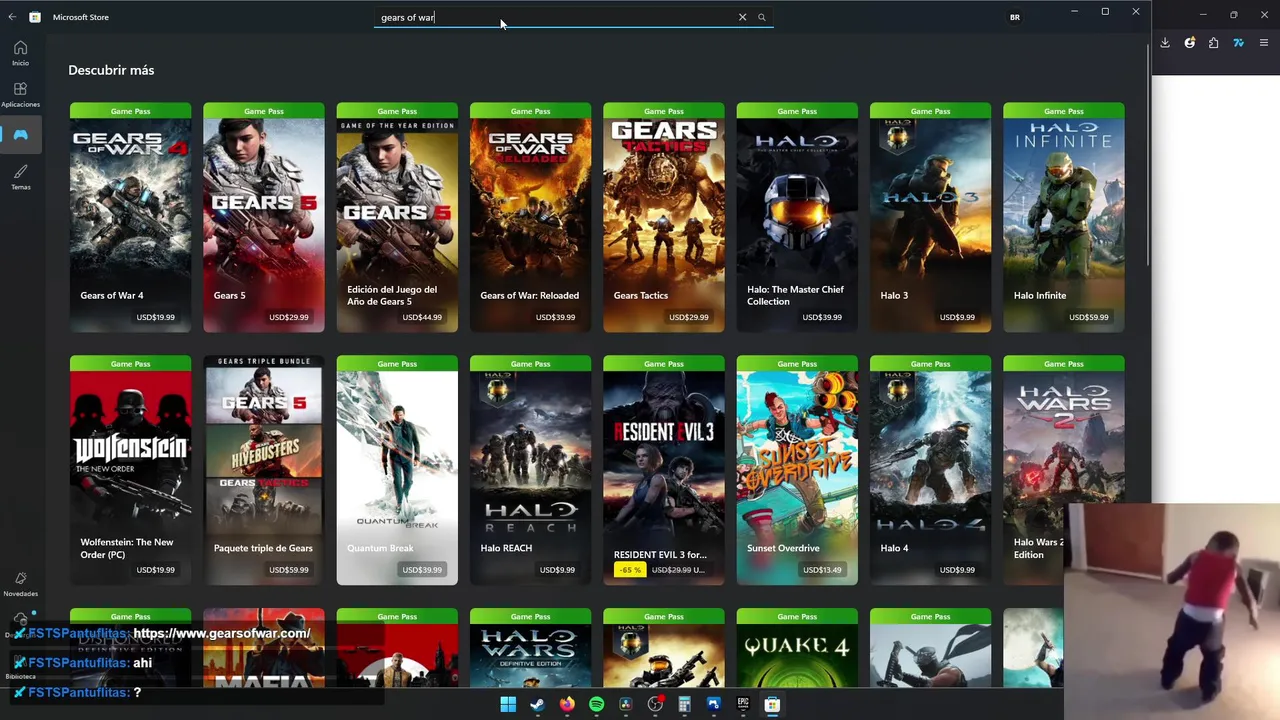Open Halo: The Master Chief Collection card
This screenshot has height=720, width=1280.
(x=797, y=217)
